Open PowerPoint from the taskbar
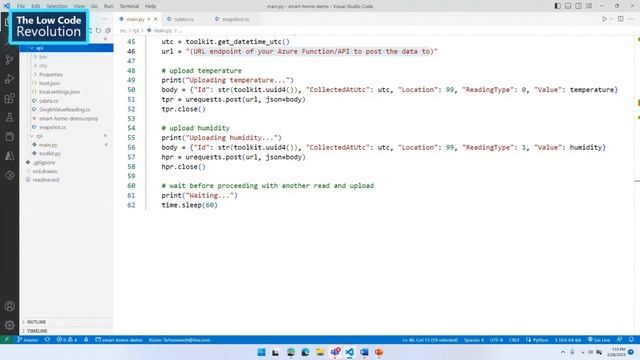The width and height of the screenshot is (640, 360). coord(379,352)
